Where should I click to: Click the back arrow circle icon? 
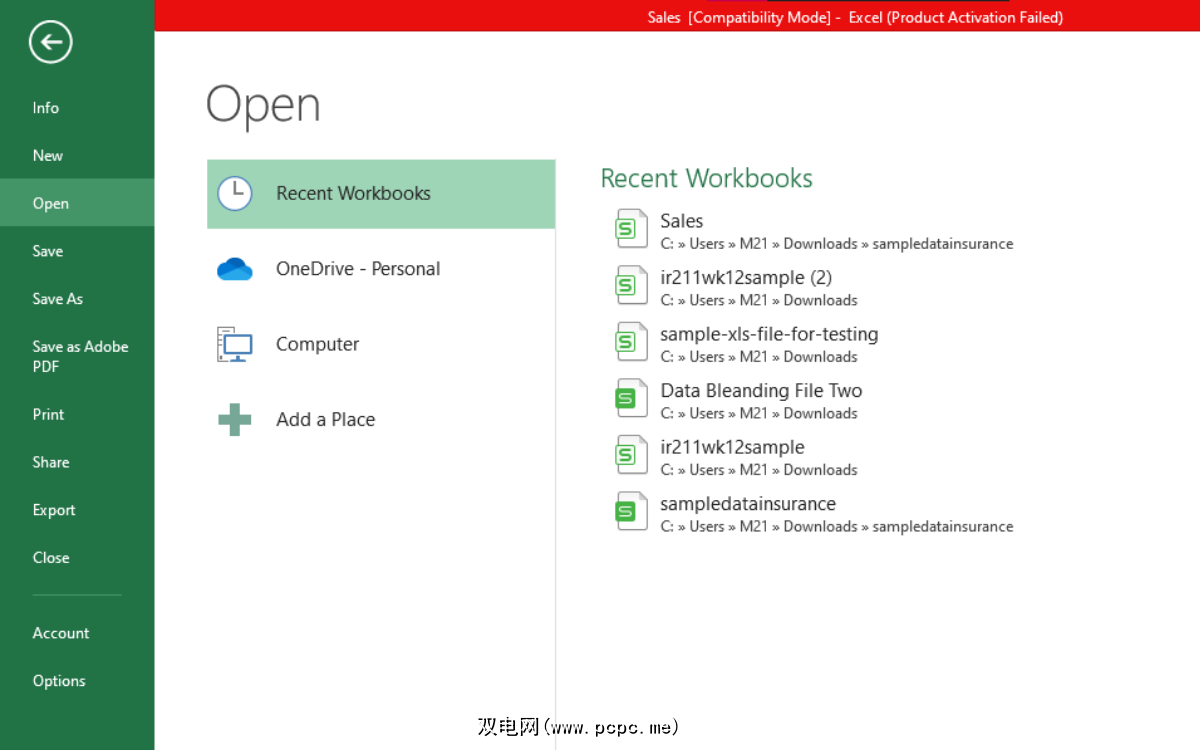[x=50, y=42]
